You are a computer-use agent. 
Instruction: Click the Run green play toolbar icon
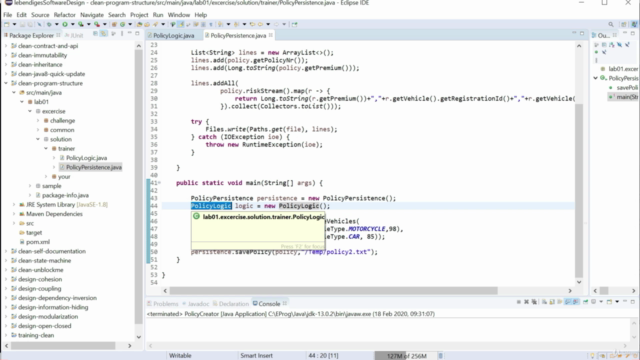[x=65, y=24]
